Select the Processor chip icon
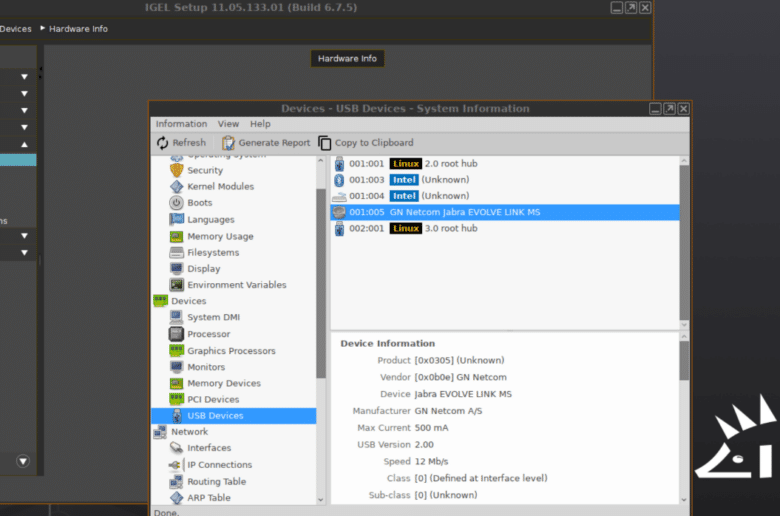Viewport: 780px width, 516px height. [177, 334]
